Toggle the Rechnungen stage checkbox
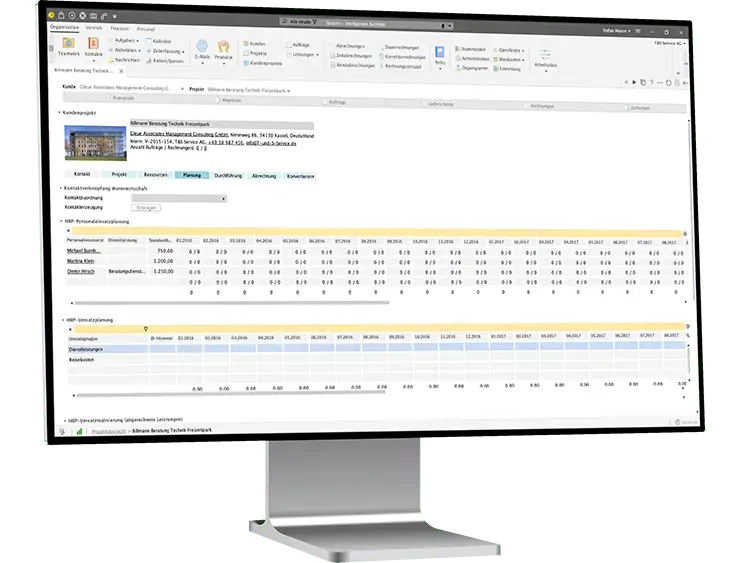The height and width of the screenshot is (563, 740). click(526, 106)
